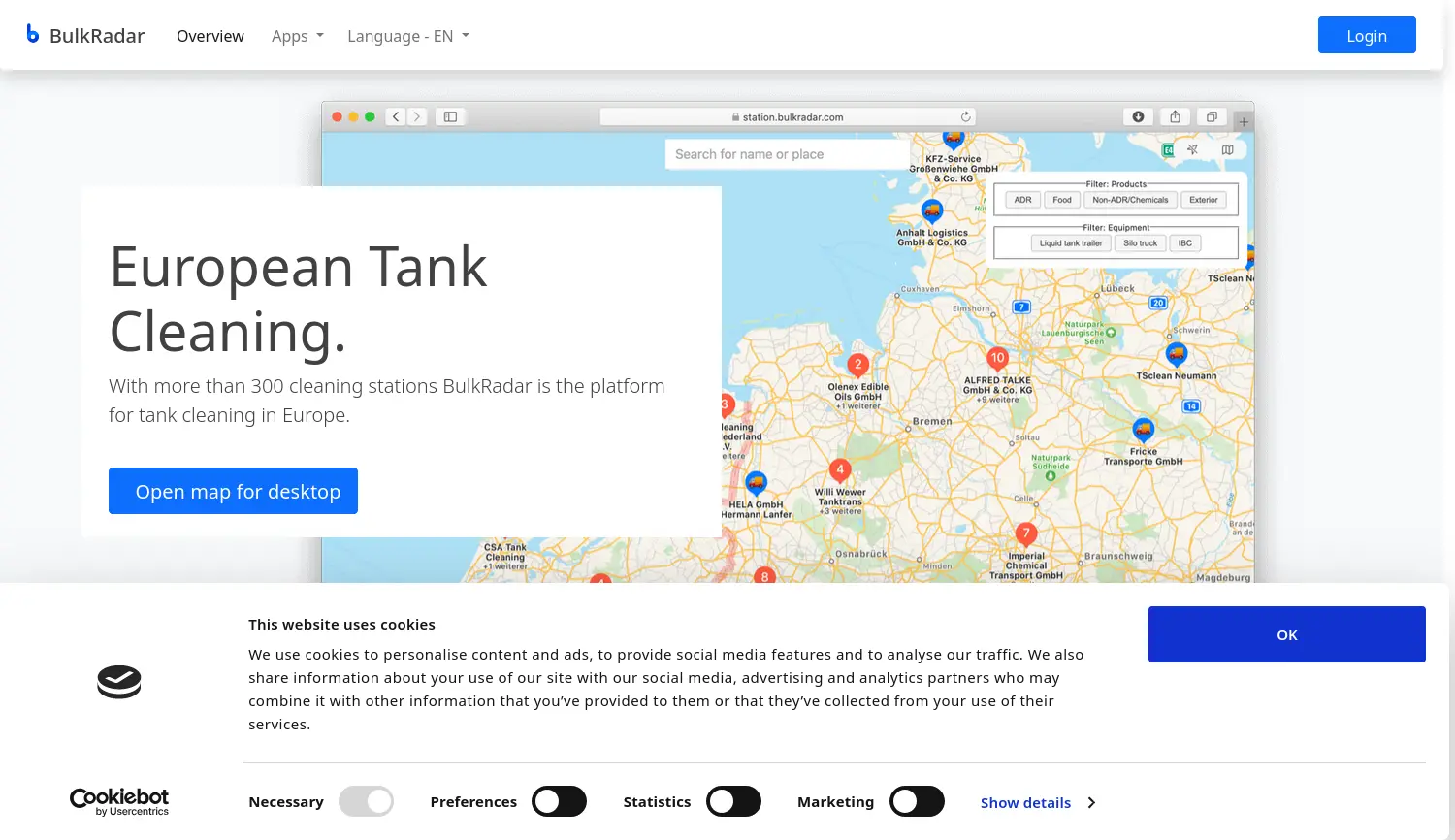Enable the Preferences cookie toggle

pos(559,801)
